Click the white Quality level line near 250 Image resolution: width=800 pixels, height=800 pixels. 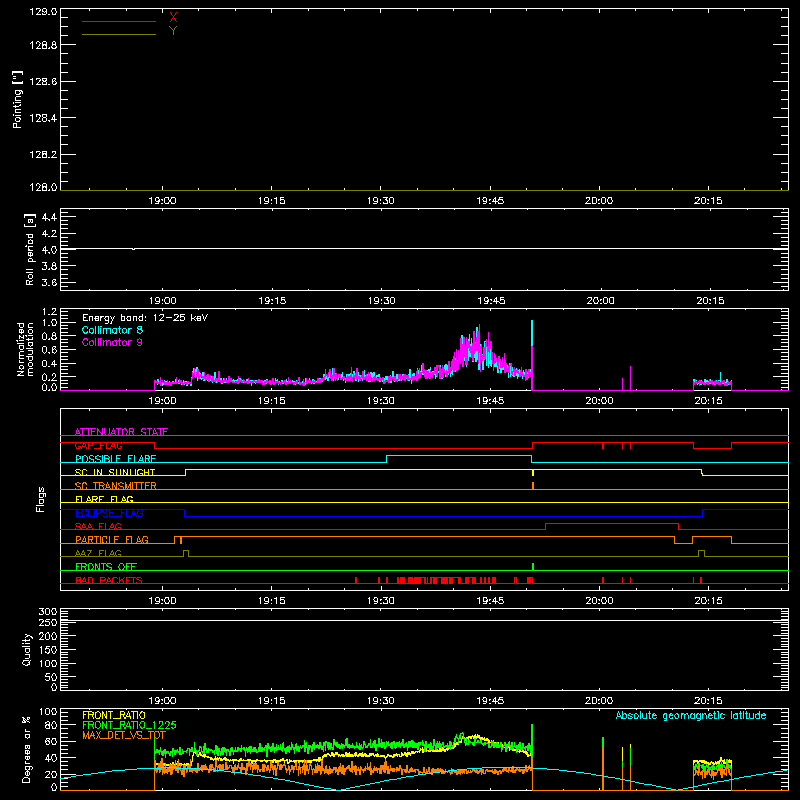click(424, 620)
